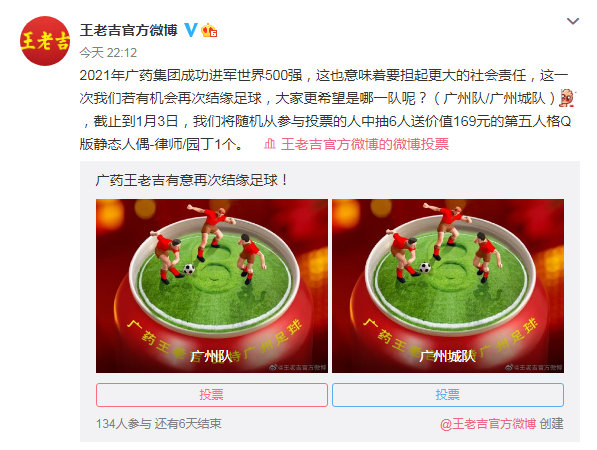Click the 134人参与 participant count text
This screenshot has width=597, height=450.
(x=124, y=424)
